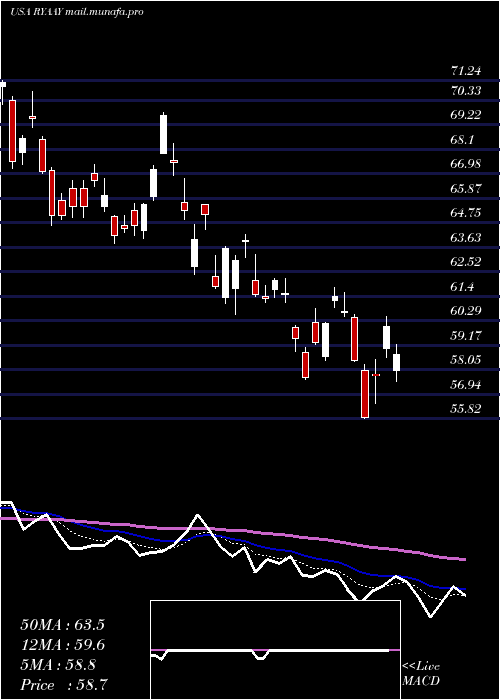Click the USA RYAAY mail.munafa.pro title text
Image resolution: width=500 pixels, height=700 pixels.
click(x=77, y=12)
